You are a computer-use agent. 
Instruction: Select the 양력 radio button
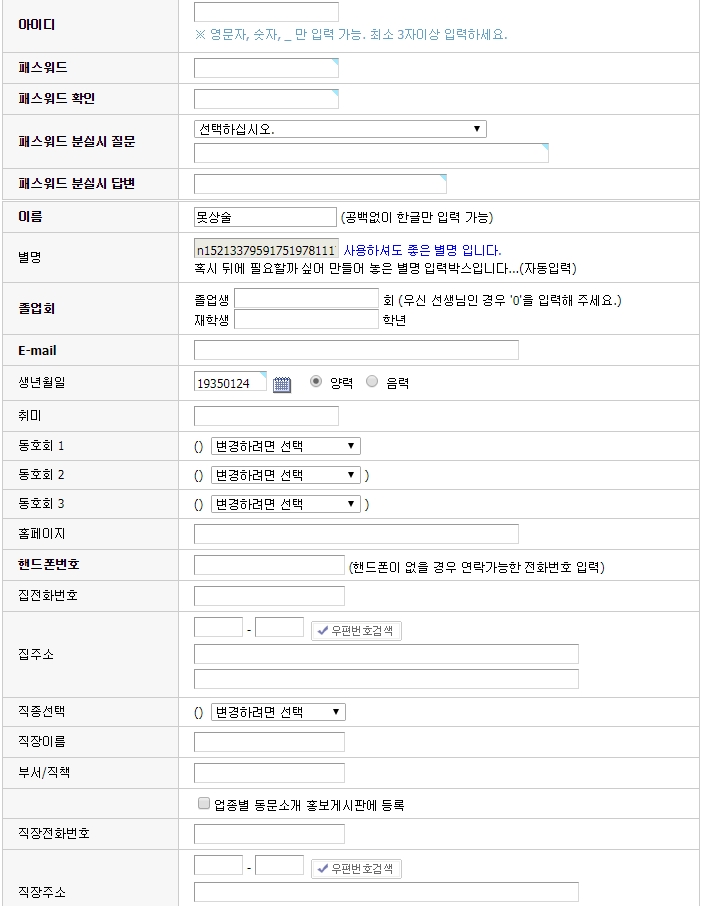point(315,381)
